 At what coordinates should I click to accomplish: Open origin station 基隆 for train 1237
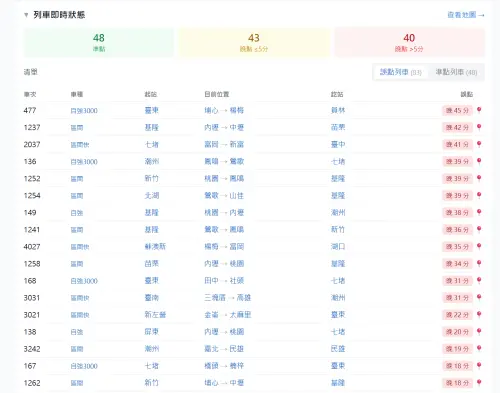click(x=152, y=127)
